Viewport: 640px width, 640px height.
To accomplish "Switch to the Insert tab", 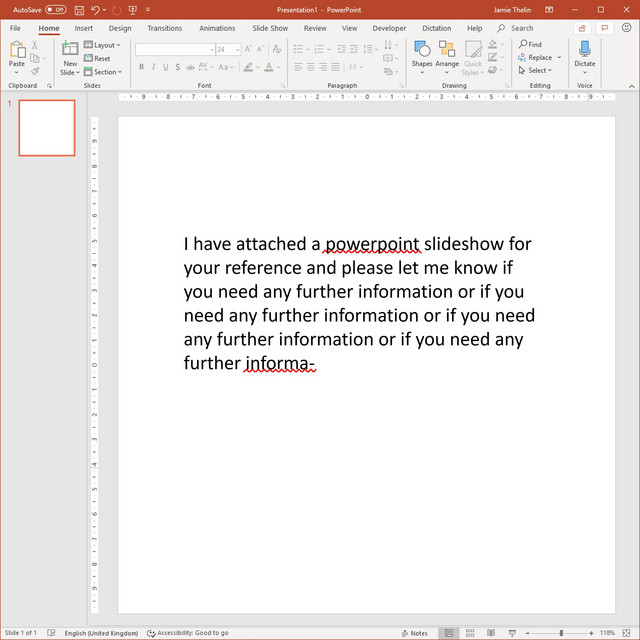I will (84, 28).
